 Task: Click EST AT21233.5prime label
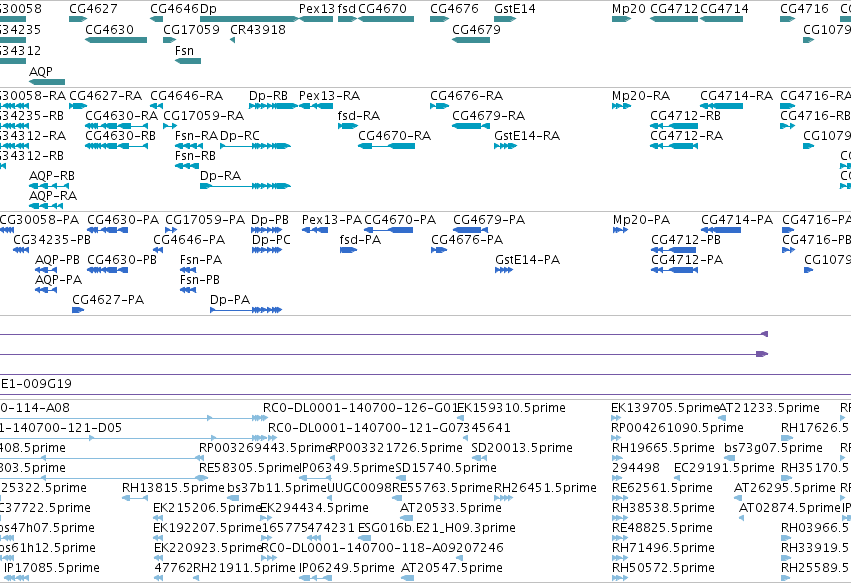point(769,408)
